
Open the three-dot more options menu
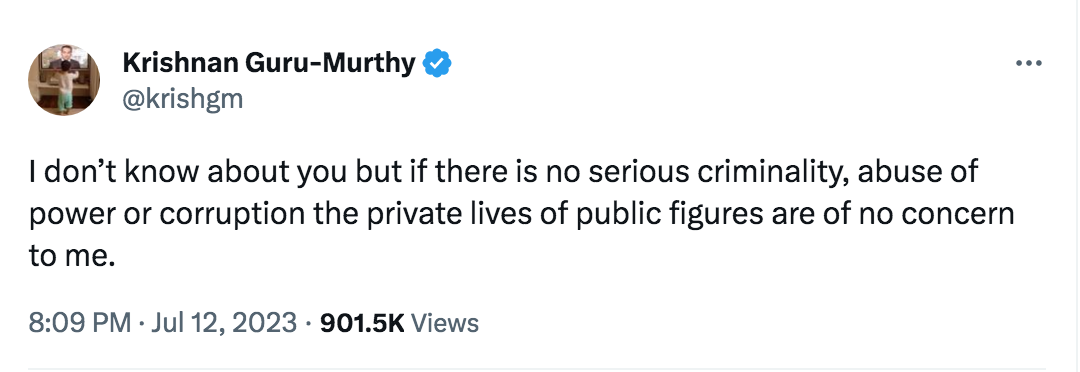pos(1029,63)
